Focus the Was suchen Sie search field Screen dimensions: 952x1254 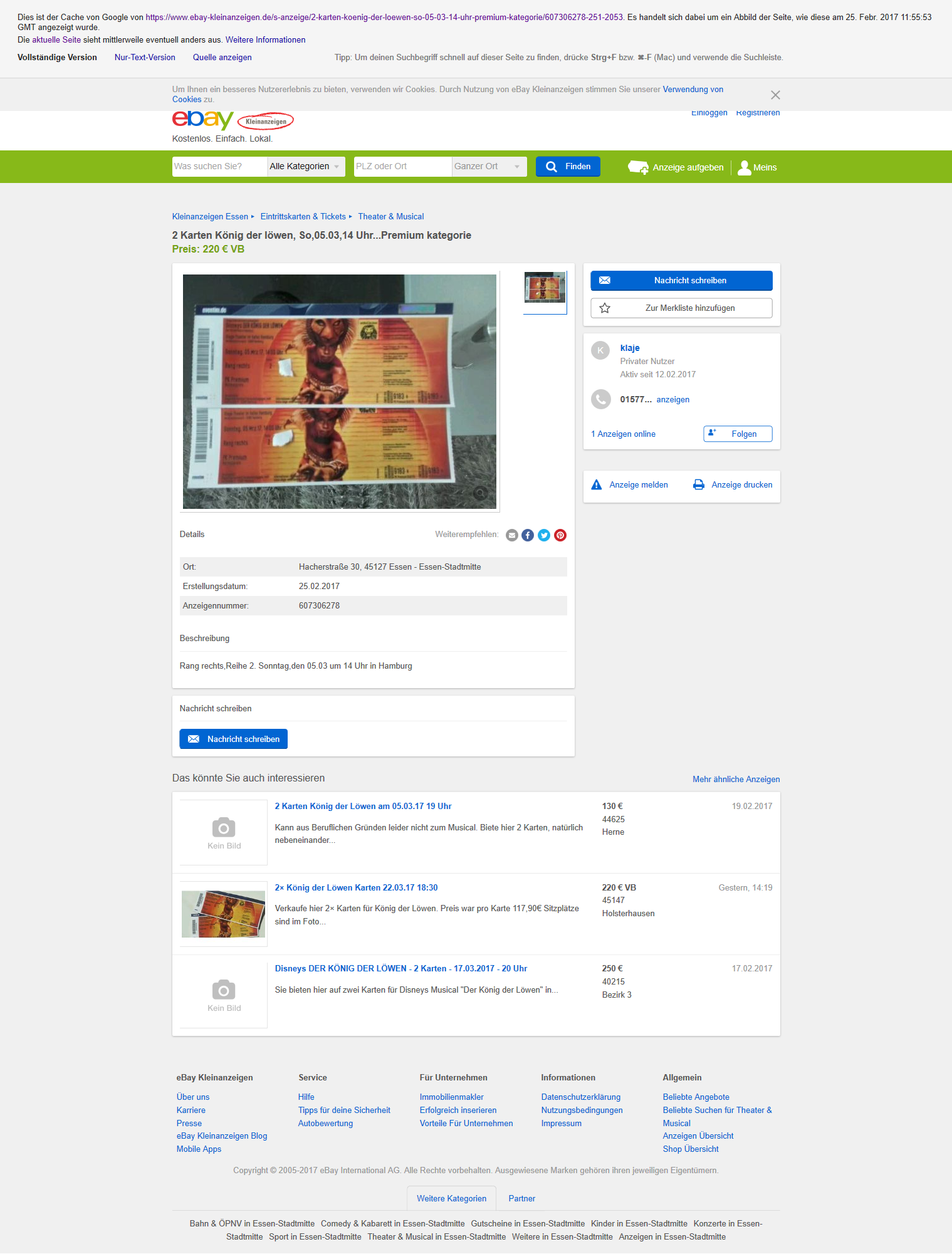click(x=219, y=167)
